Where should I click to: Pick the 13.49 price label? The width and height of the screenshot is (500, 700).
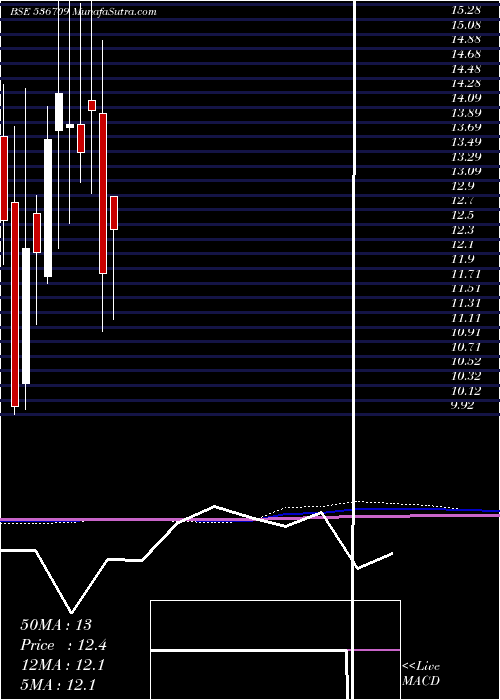pos(466,142)
